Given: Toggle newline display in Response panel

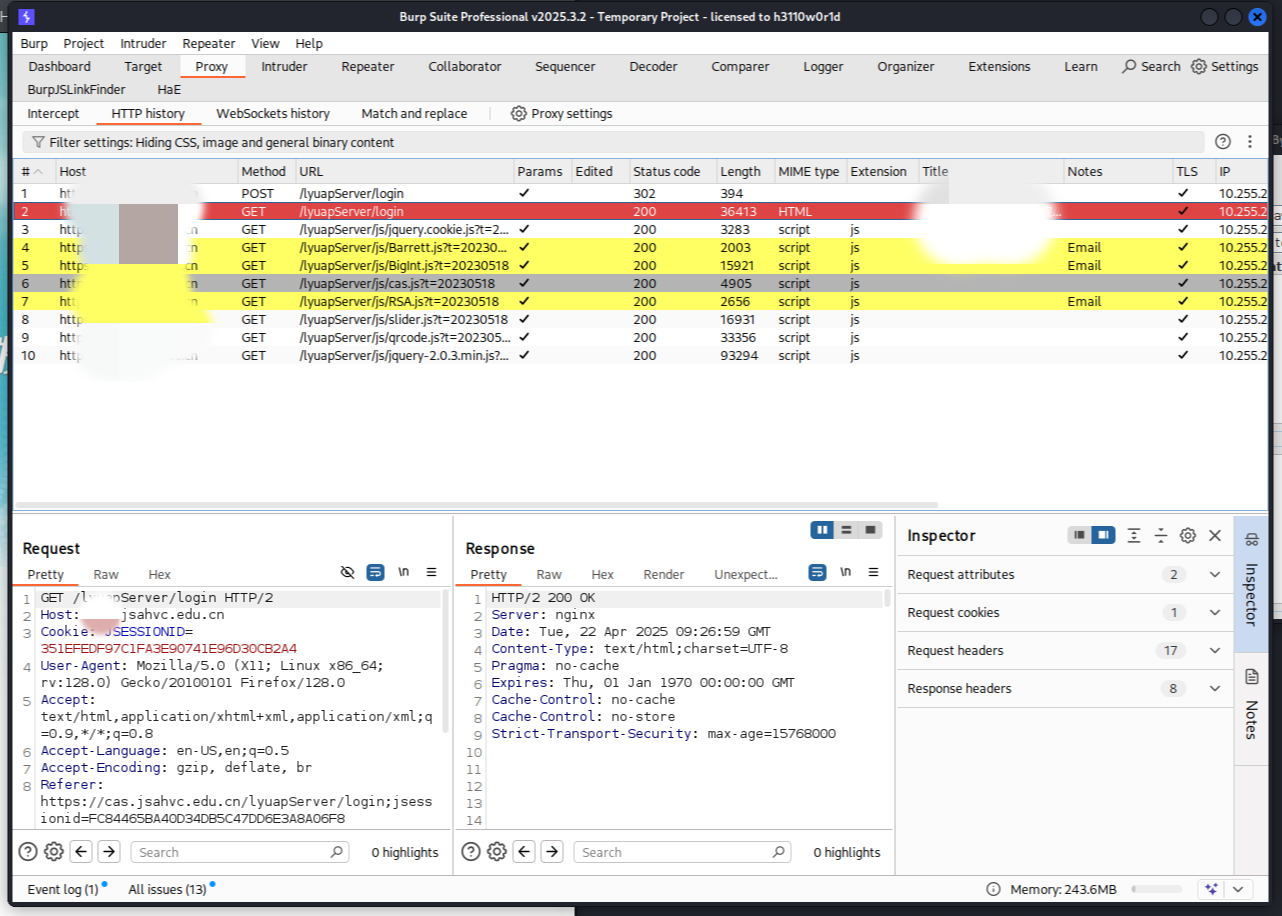Looking at the screenshot, I should pos(846,572).
